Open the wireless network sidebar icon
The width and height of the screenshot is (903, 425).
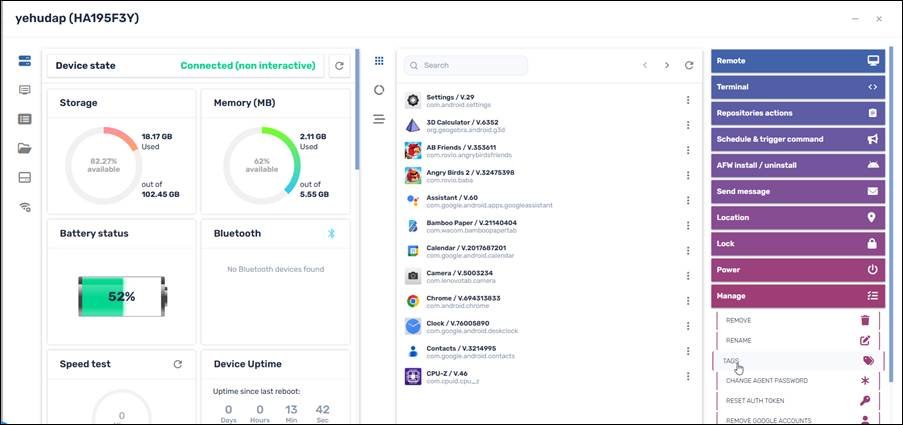[25, 207]
